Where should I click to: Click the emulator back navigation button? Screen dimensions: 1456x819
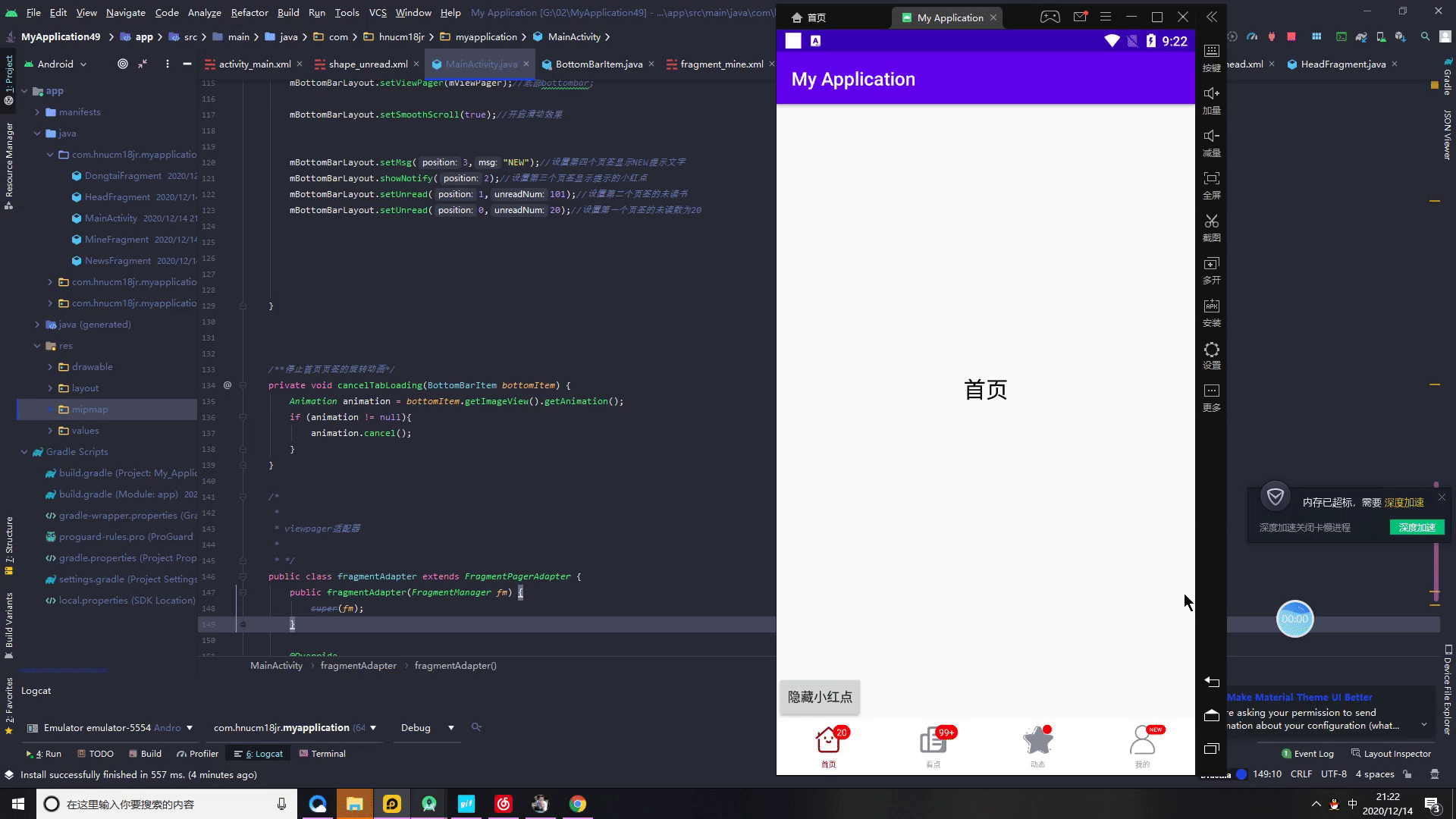pos(1212,682)
